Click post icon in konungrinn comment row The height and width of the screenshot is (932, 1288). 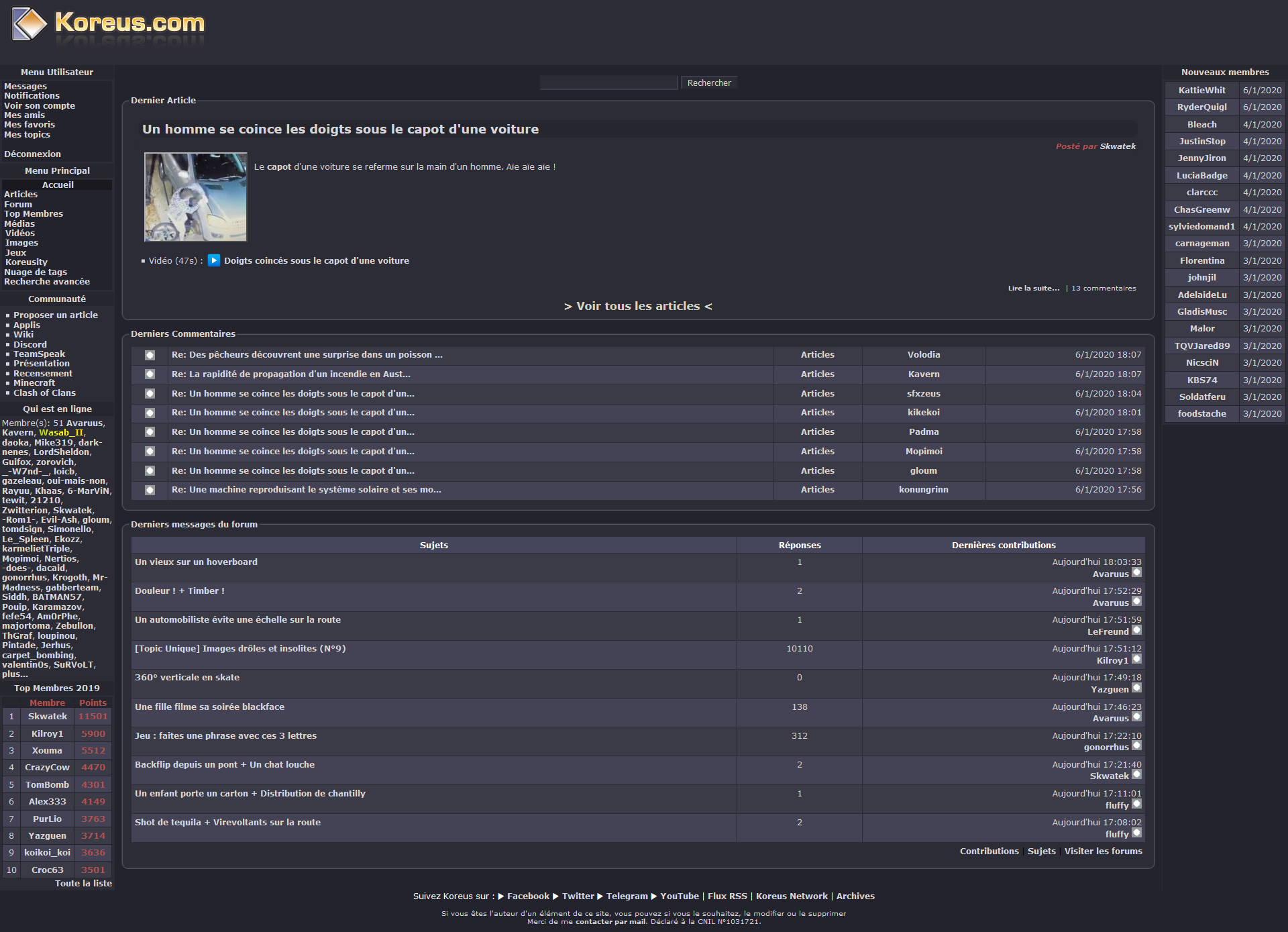[x=150, y=490]
